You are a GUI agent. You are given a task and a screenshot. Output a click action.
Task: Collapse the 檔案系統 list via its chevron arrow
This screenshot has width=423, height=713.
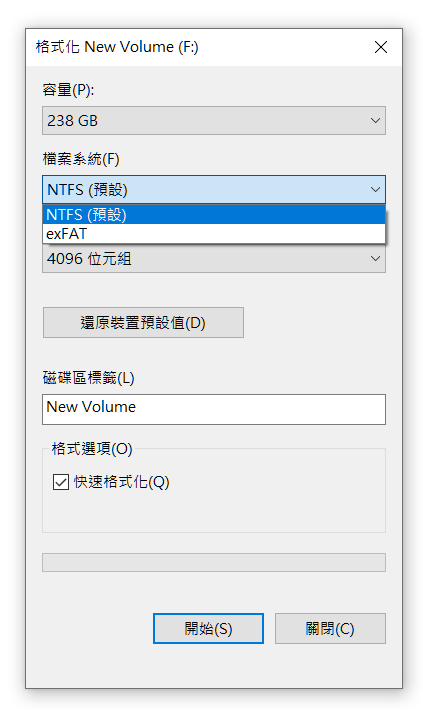coord(375,189)
